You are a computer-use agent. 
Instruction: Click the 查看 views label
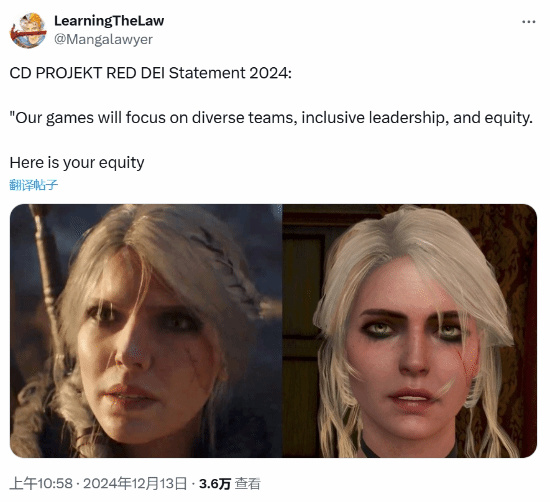(x=248, y=483)
